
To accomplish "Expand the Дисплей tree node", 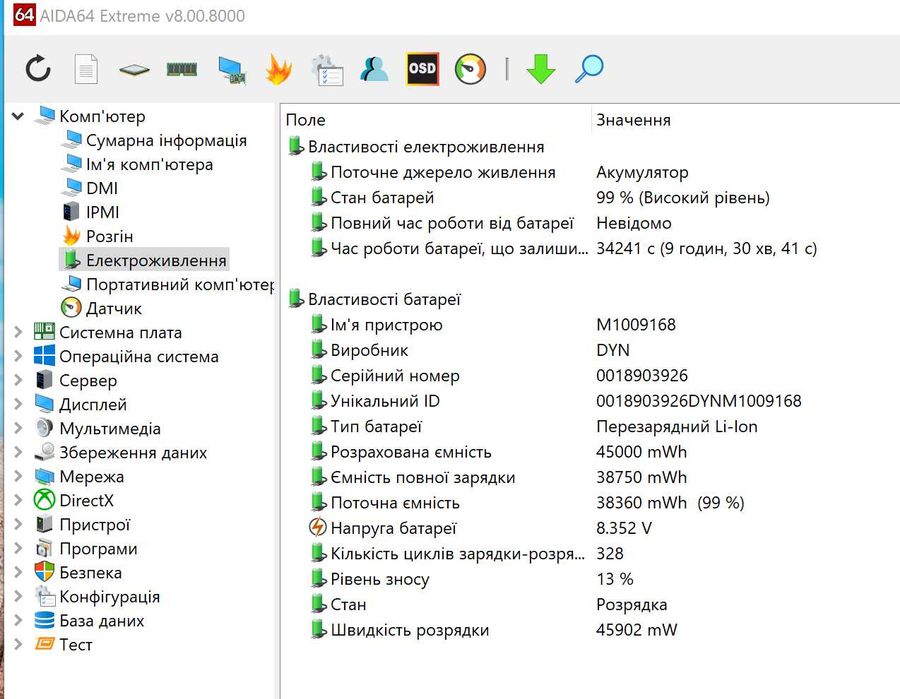I will 18,405.
